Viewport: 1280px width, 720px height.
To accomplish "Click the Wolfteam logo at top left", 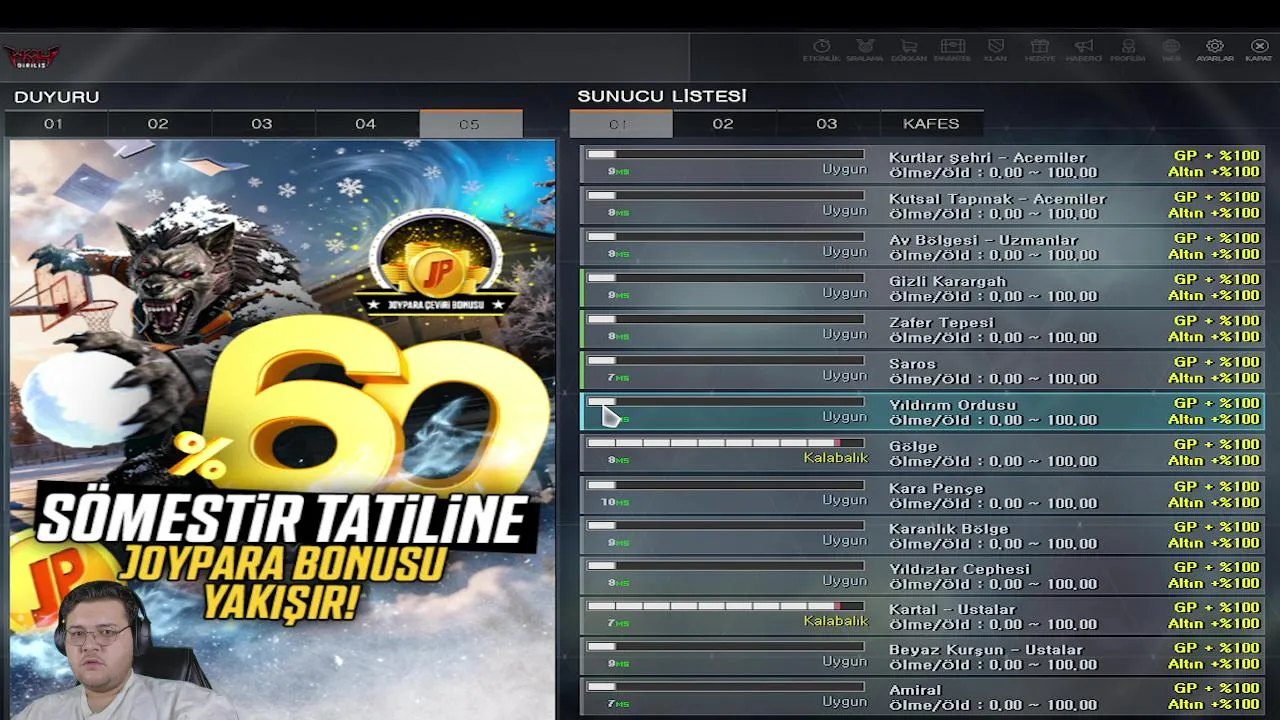I will point(32,56).
